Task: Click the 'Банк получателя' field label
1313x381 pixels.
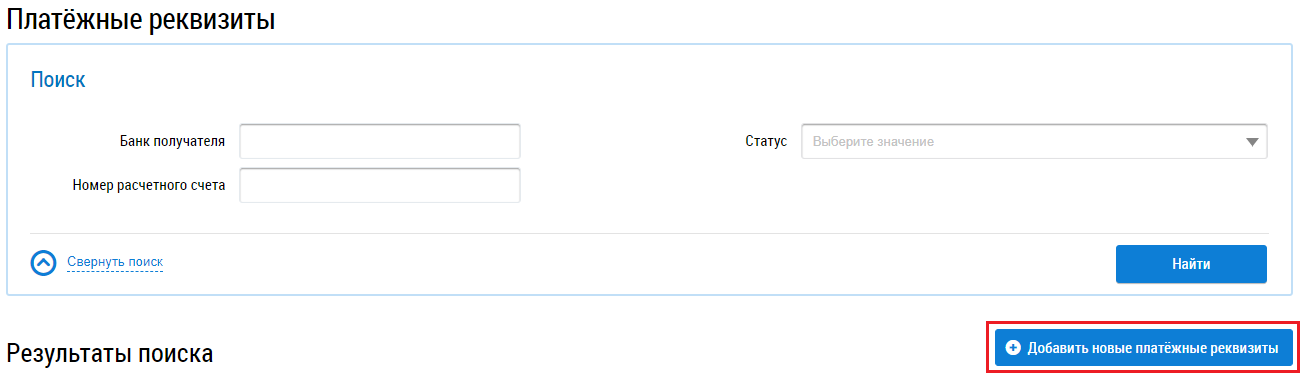Action: [x=172, y=142]
